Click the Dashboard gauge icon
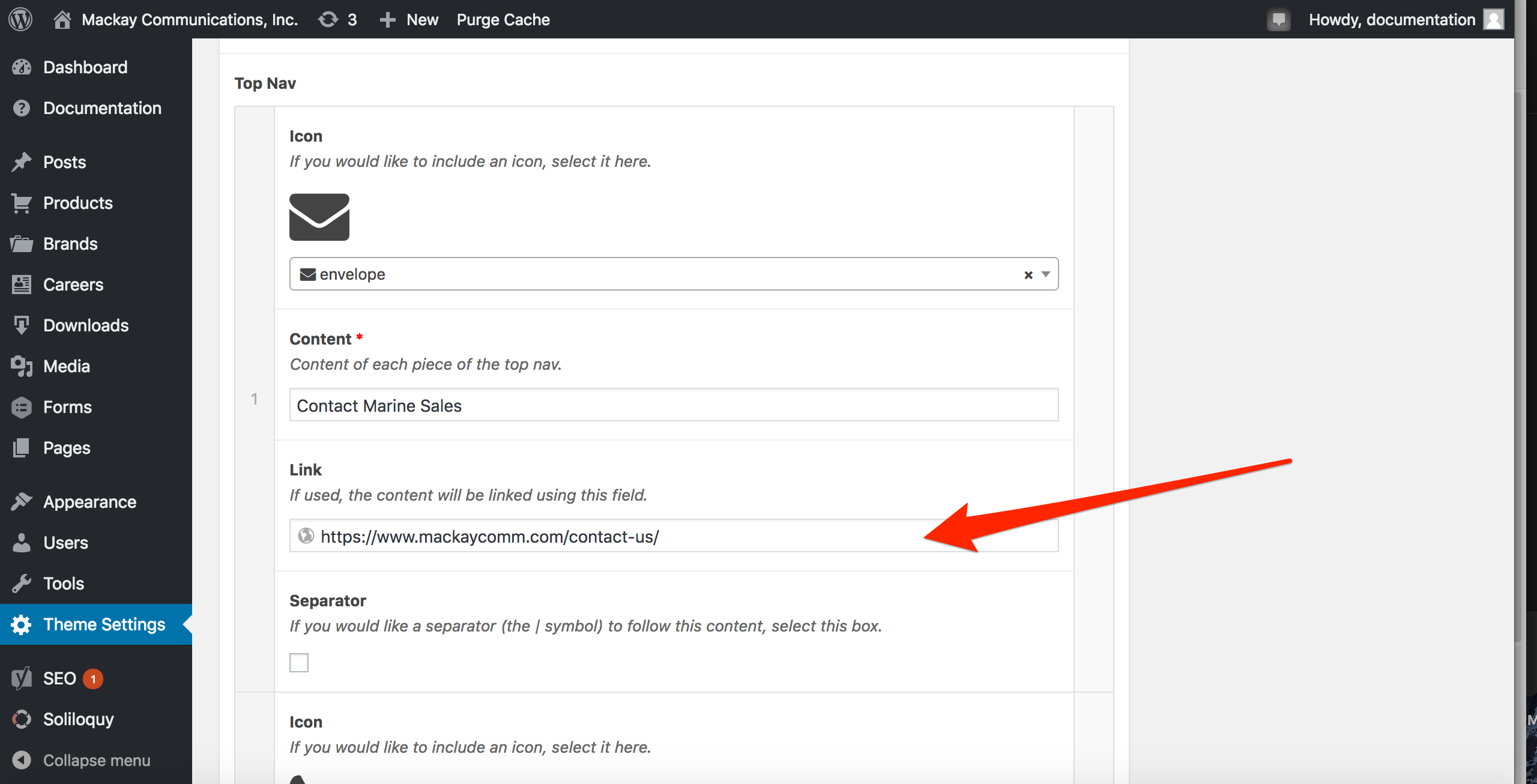This screenshot has width=1537, height=784. (x=22, y=67)
